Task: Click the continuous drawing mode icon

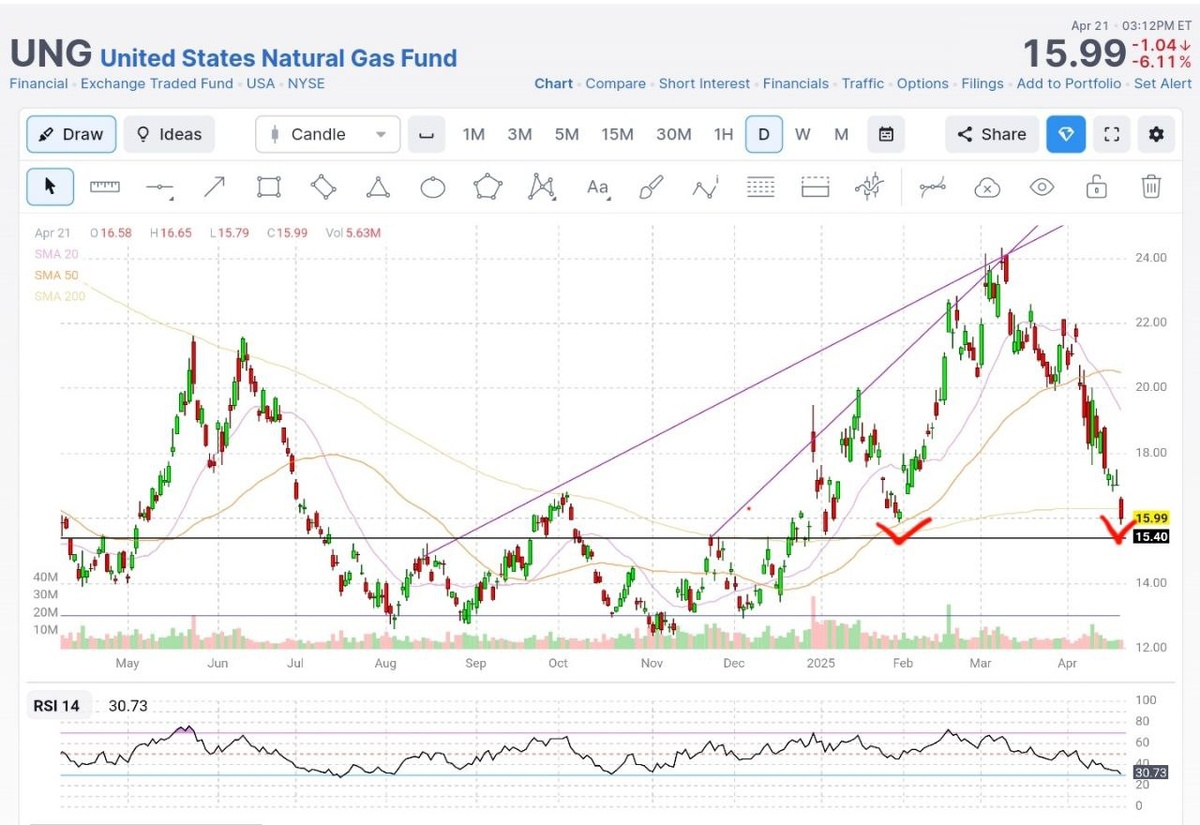Action: tap(933, 186)
